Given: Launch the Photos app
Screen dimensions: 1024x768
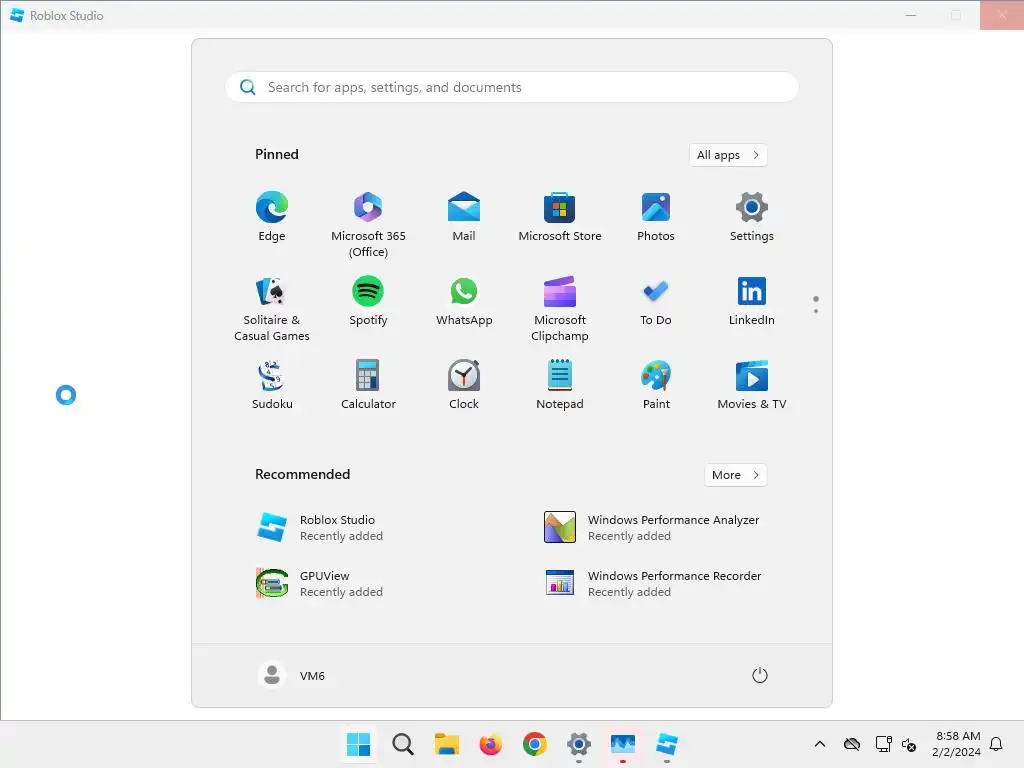Looking at the screenshot, I should click(x=656, y=218).
